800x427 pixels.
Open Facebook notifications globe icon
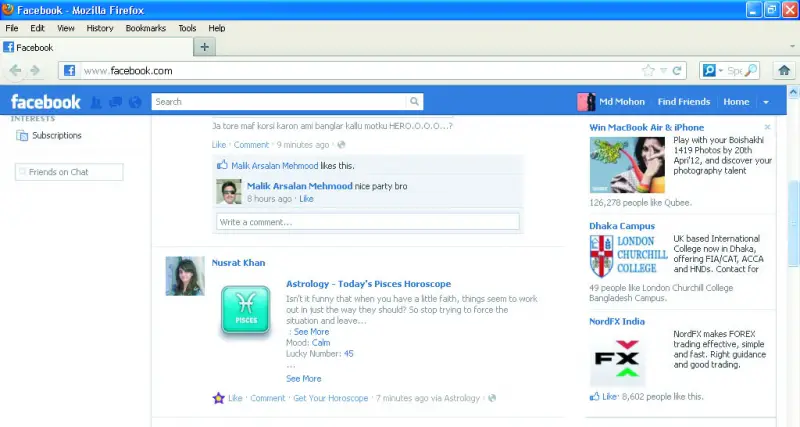click(135, 102)
